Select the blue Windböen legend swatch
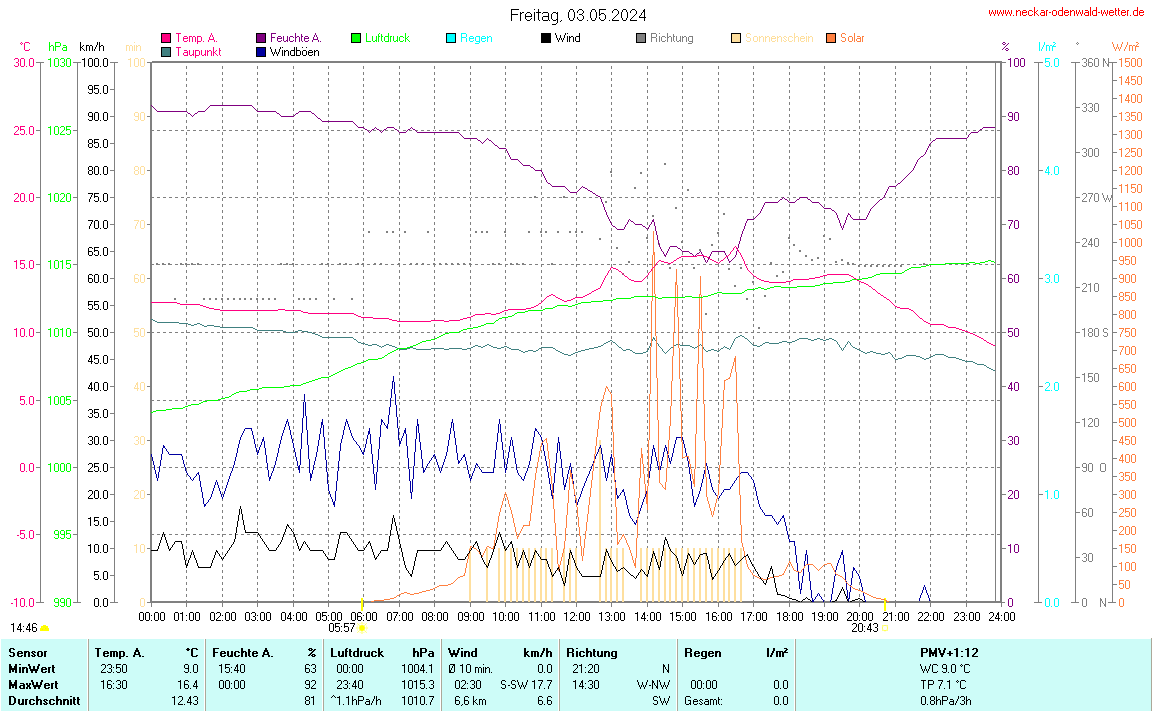Screen dimensions: 1152x711 point(261,52)
